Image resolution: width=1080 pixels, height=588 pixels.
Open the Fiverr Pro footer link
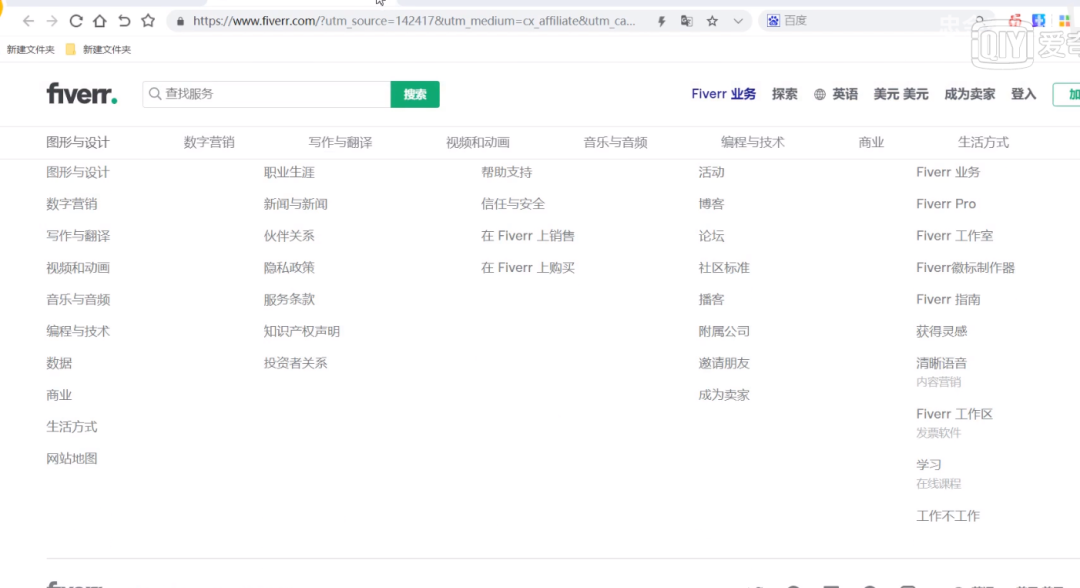945,204
